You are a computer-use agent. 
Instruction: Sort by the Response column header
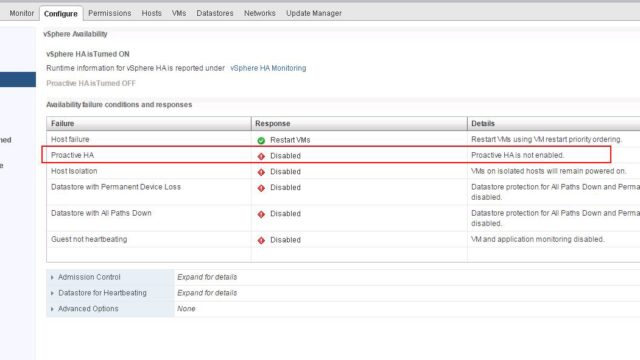pyautogui.click(x=359, y=123)
